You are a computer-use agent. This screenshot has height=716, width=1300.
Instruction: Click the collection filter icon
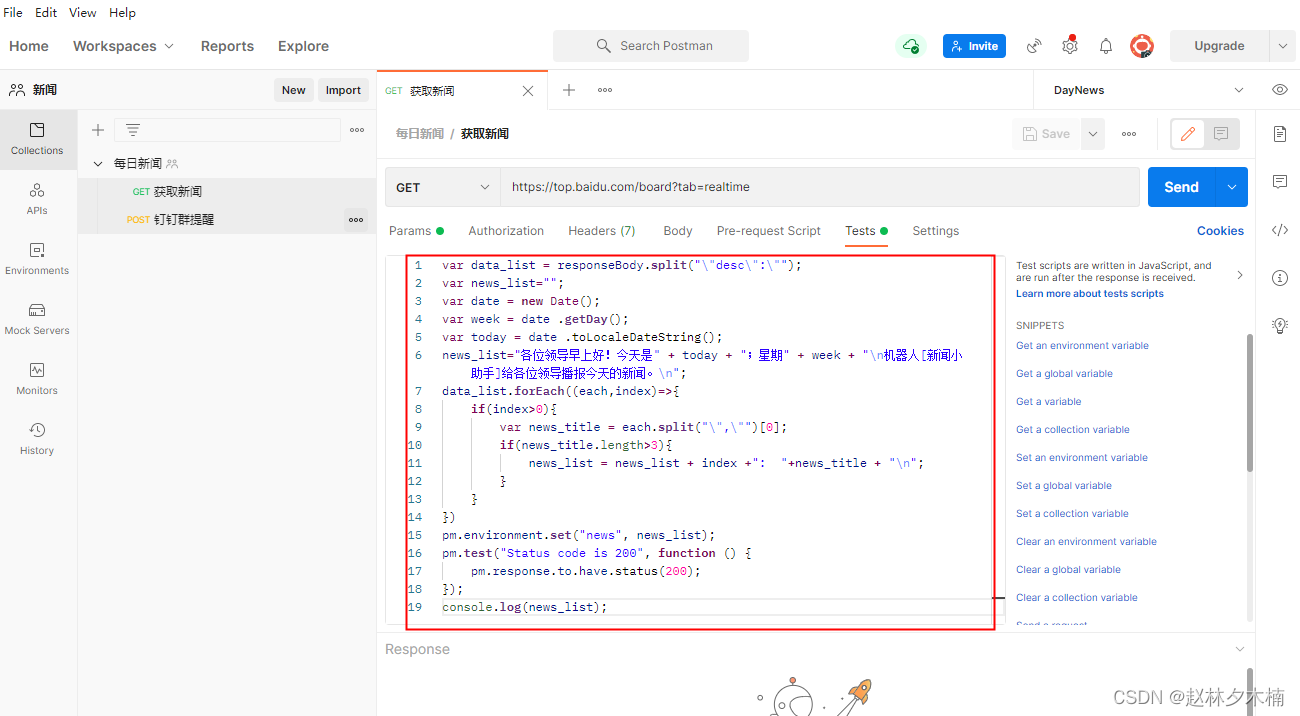click(132, 130)
